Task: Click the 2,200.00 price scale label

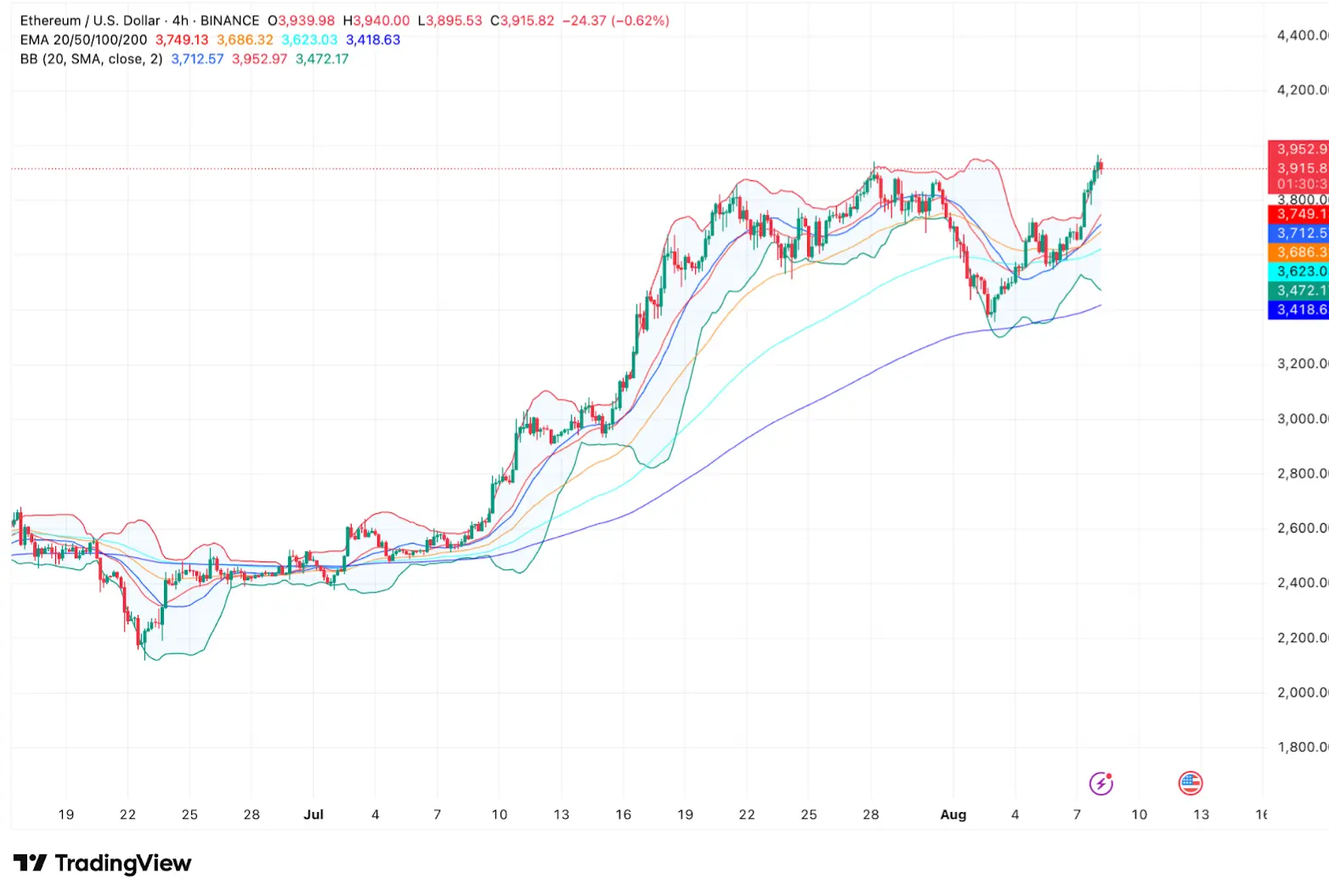Action: (x=1303, y=638)
